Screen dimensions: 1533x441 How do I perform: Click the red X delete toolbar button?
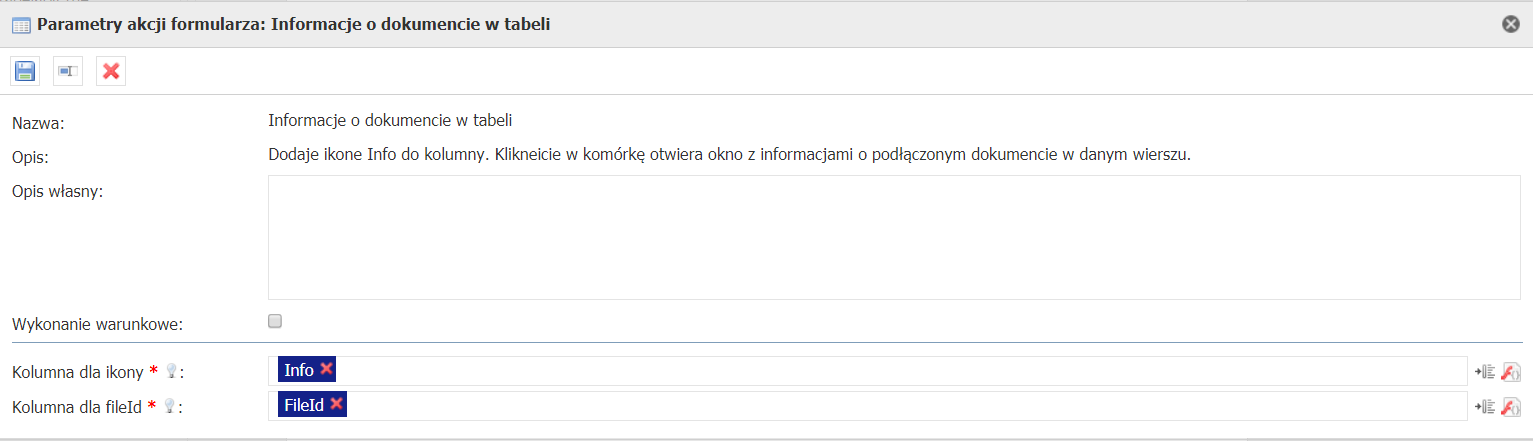(x=111, y=71)
